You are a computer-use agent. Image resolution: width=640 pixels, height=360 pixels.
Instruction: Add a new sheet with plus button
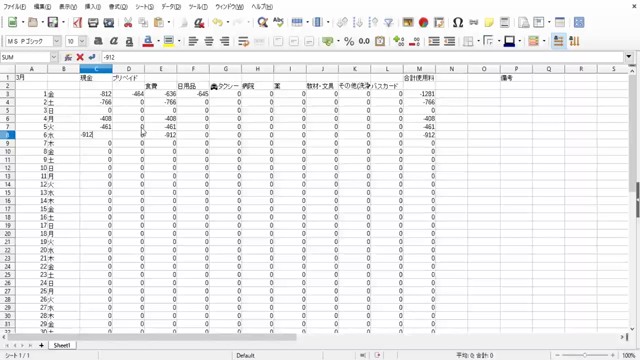click(41, 345)
